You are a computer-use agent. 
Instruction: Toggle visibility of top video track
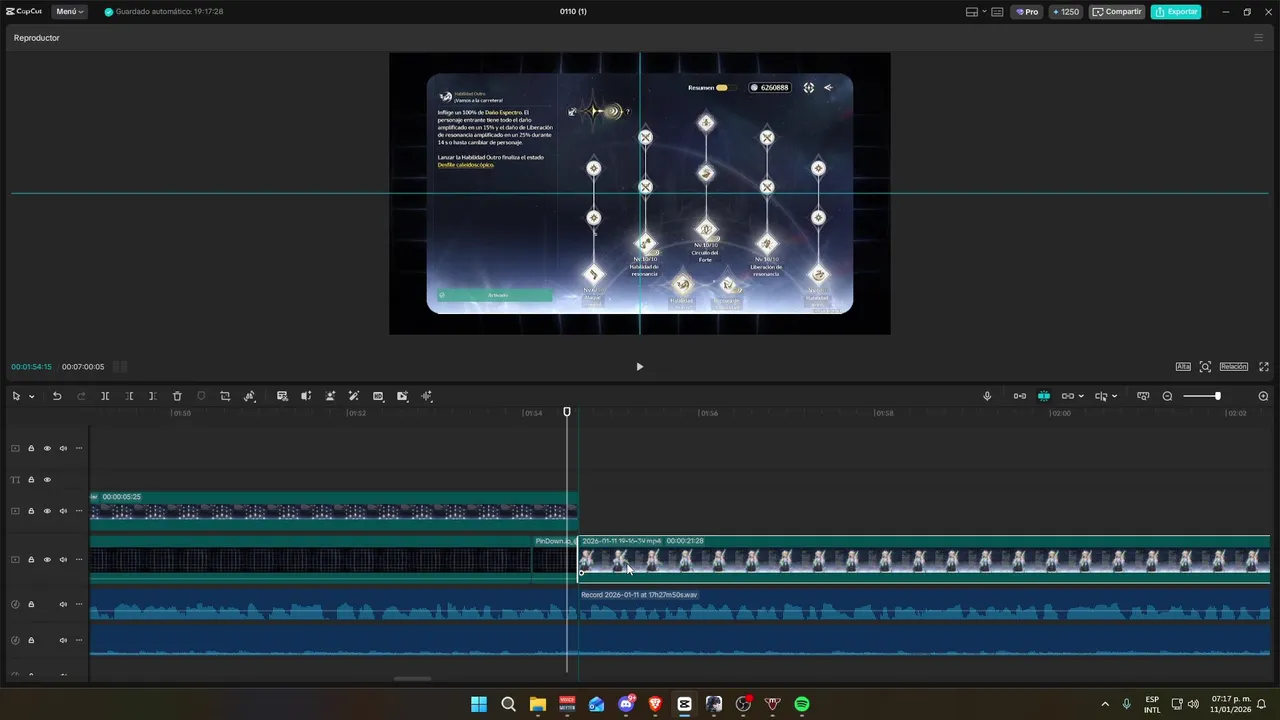[47, 448]
